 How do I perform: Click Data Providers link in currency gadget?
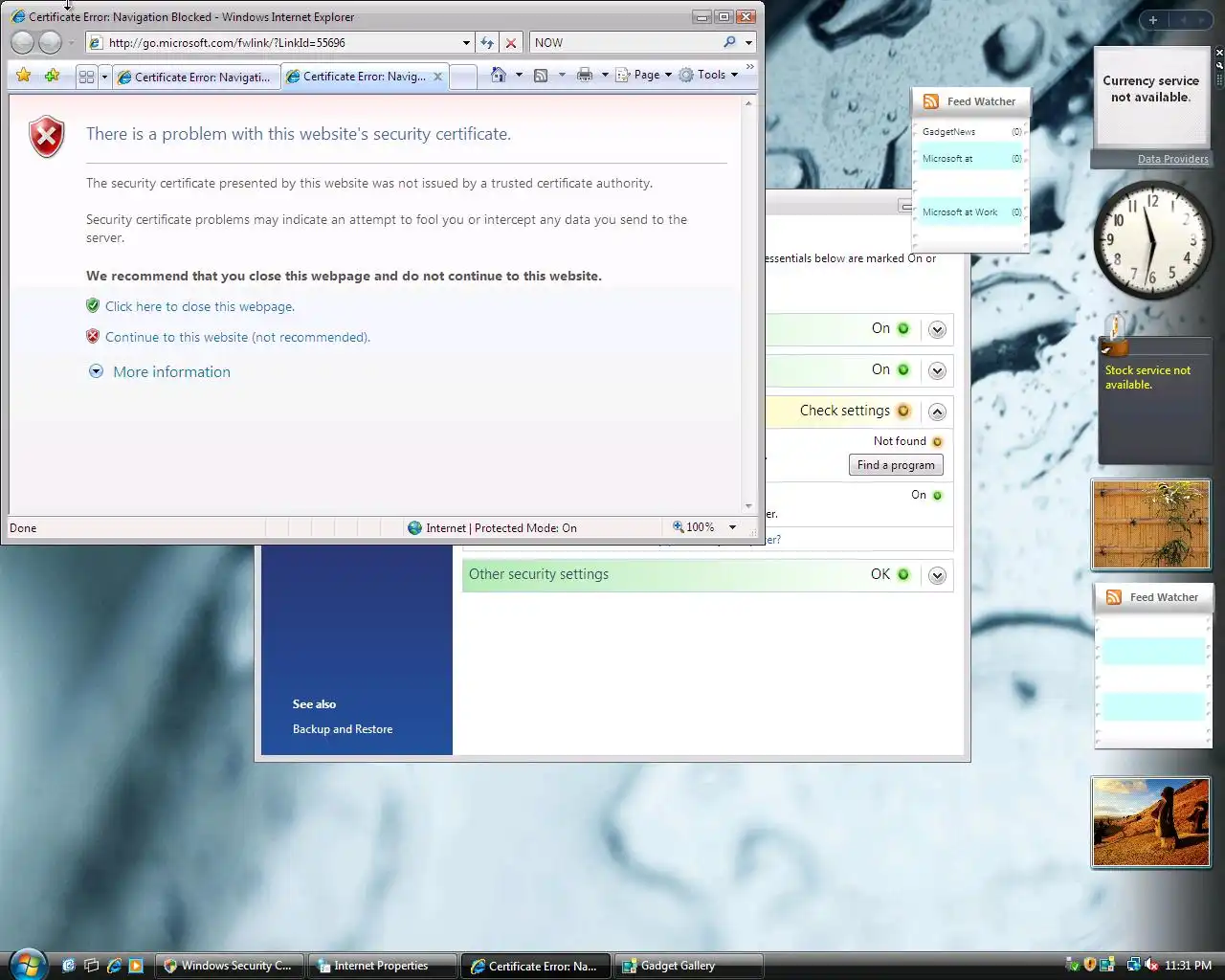pos(1172,159)
